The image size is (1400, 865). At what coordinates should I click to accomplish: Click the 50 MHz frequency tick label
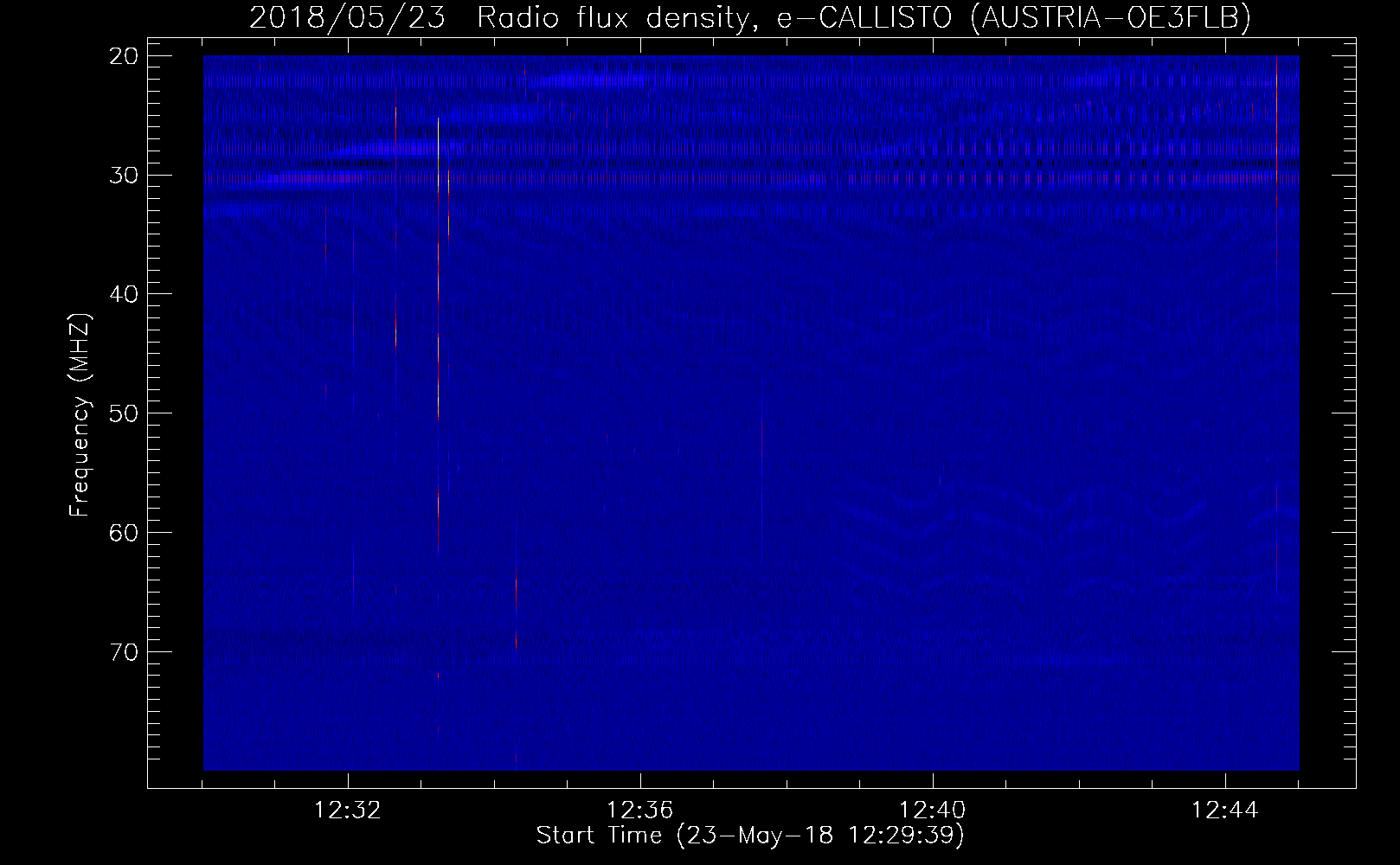point(125,413)
